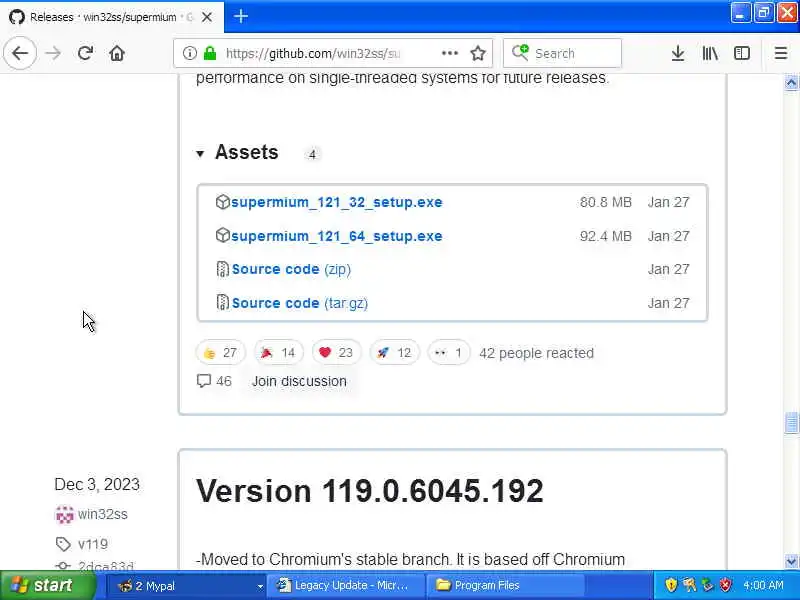Click the 92.4 MB file size

pyautogui.click(x=606, y=236)
